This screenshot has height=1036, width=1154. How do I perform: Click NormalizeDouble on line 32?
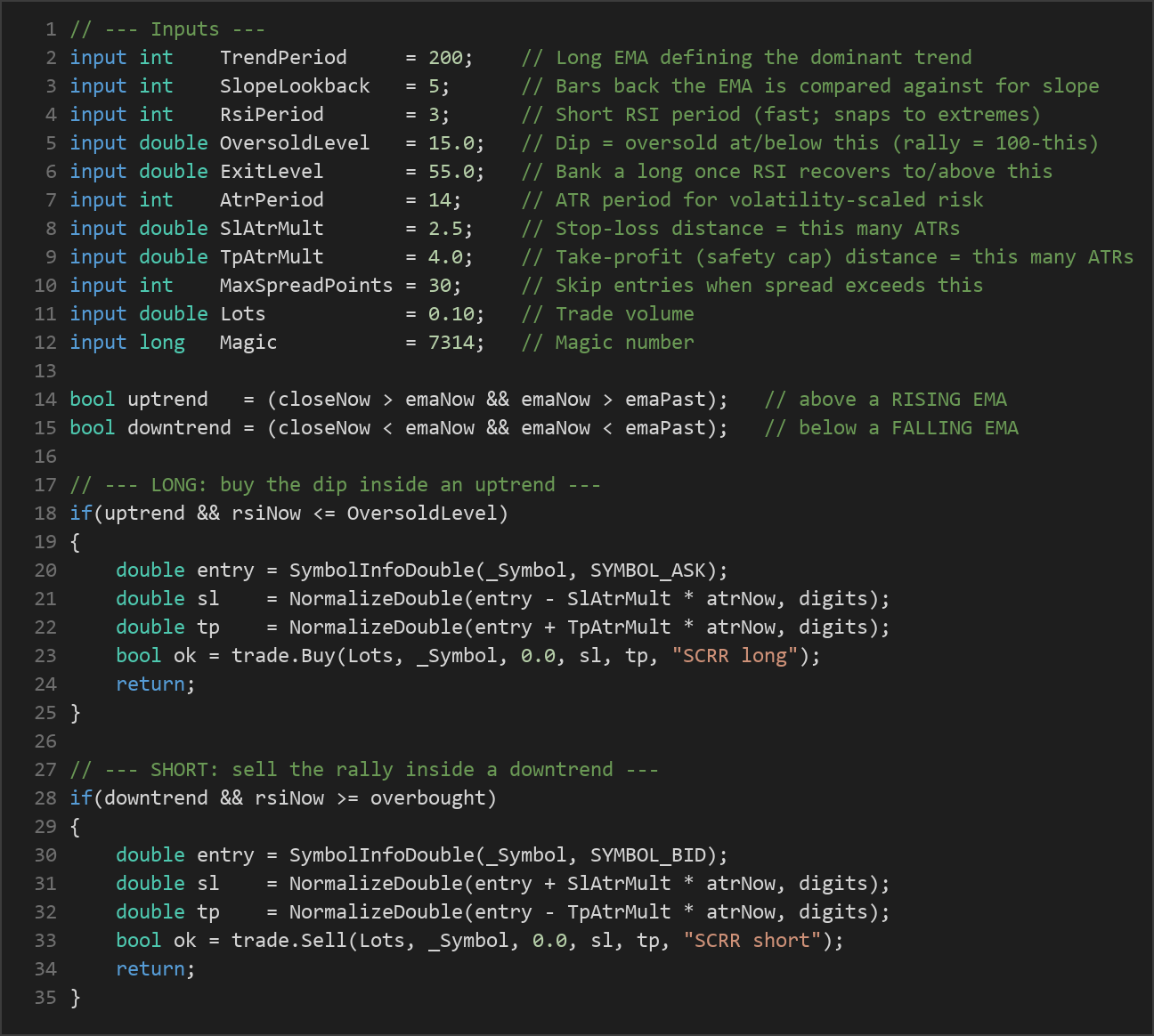click(376, 912)
